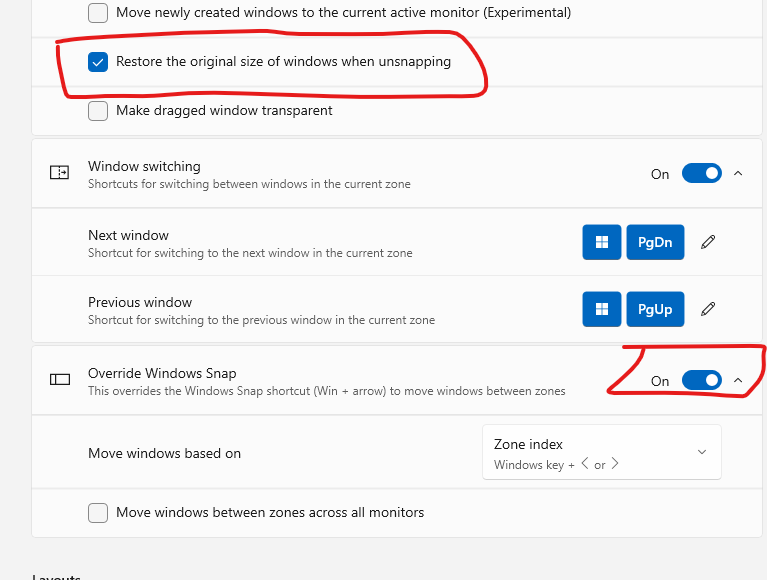Click the 'Next window' label text
Image resolution: width=768 pixels, height=580 pixels.
point(128,235)
